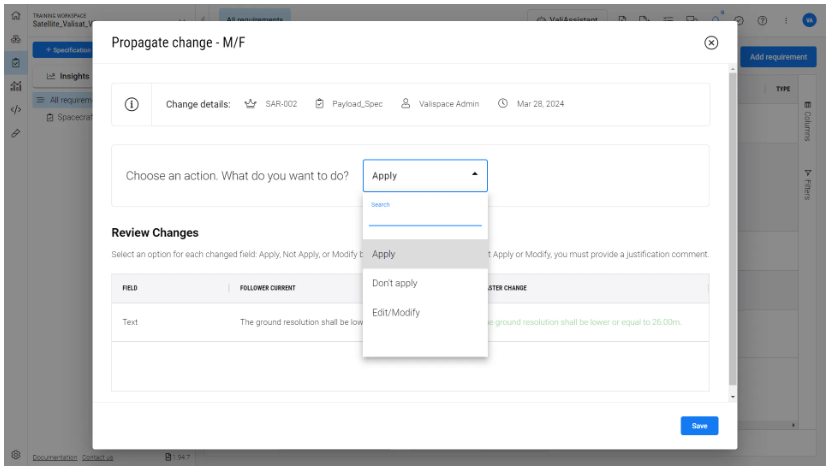Image resolution: width=832 pixels, height=468 pixels.
Task: Click the green master change text
Action: [584, 322]
